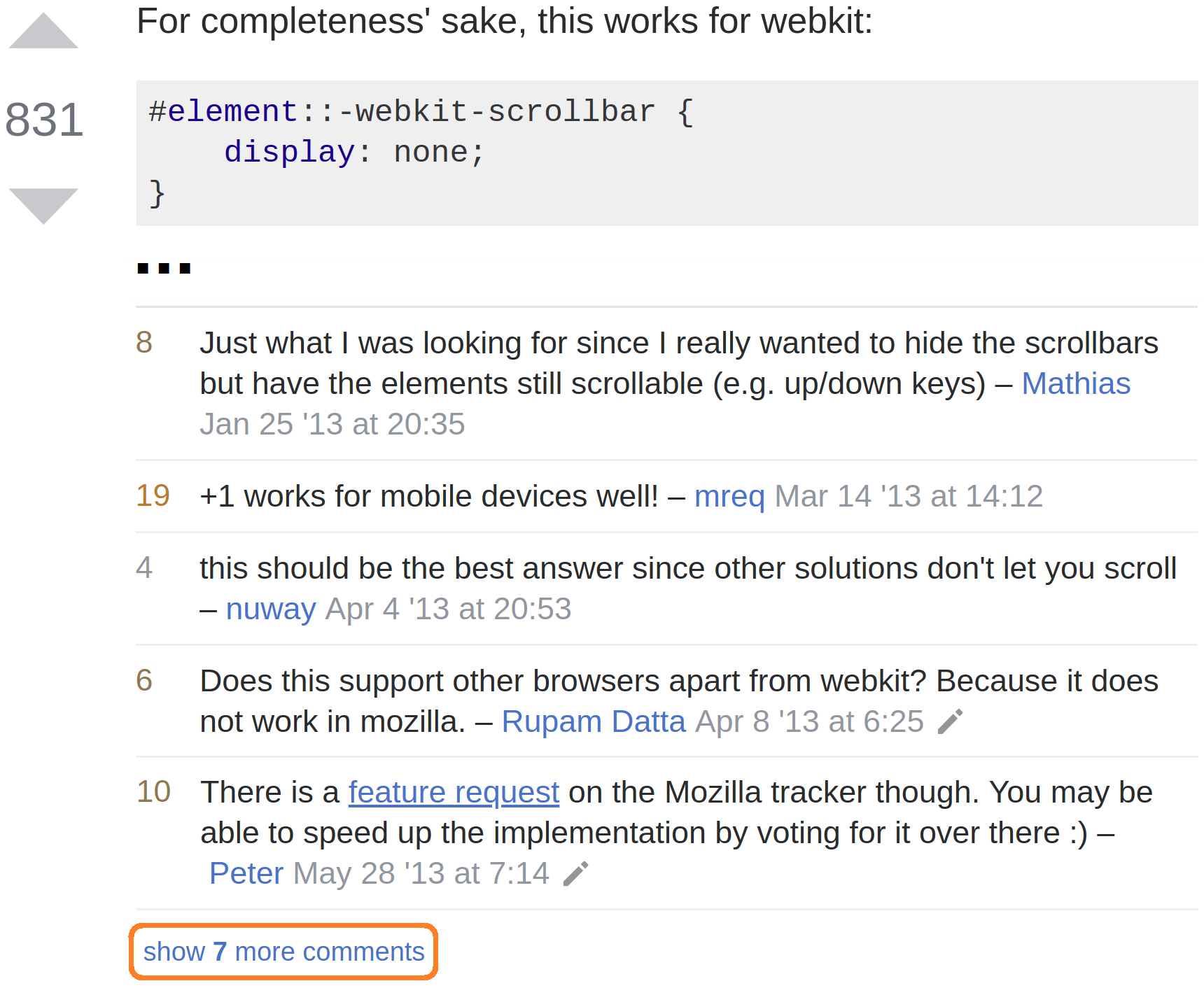This screenshot has height=988, width=1204.
Task: Click timestamp Mar 14 '13 at 14:12
Action: click(x=908, y=496)
